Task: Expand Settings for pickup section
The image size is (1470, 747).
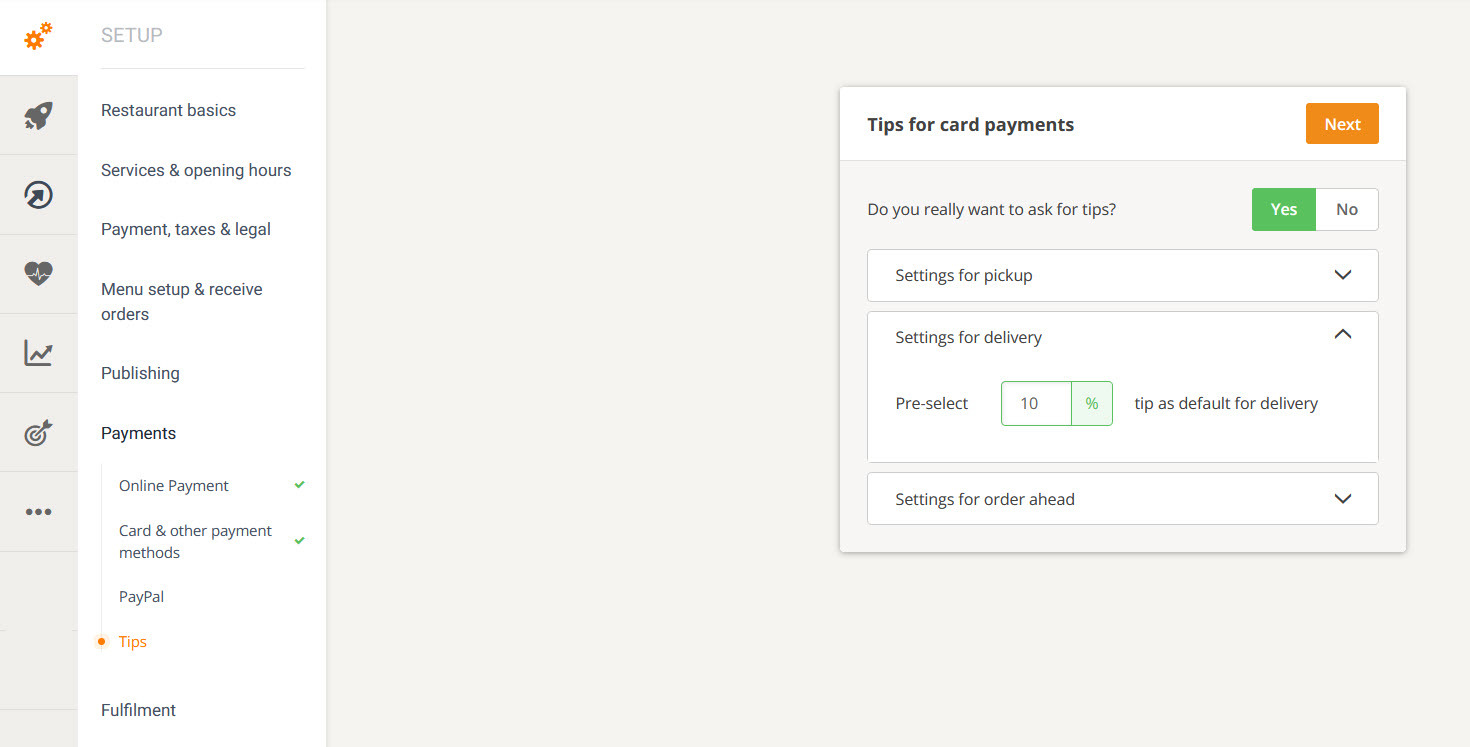Action: (x=1122, y=275)
